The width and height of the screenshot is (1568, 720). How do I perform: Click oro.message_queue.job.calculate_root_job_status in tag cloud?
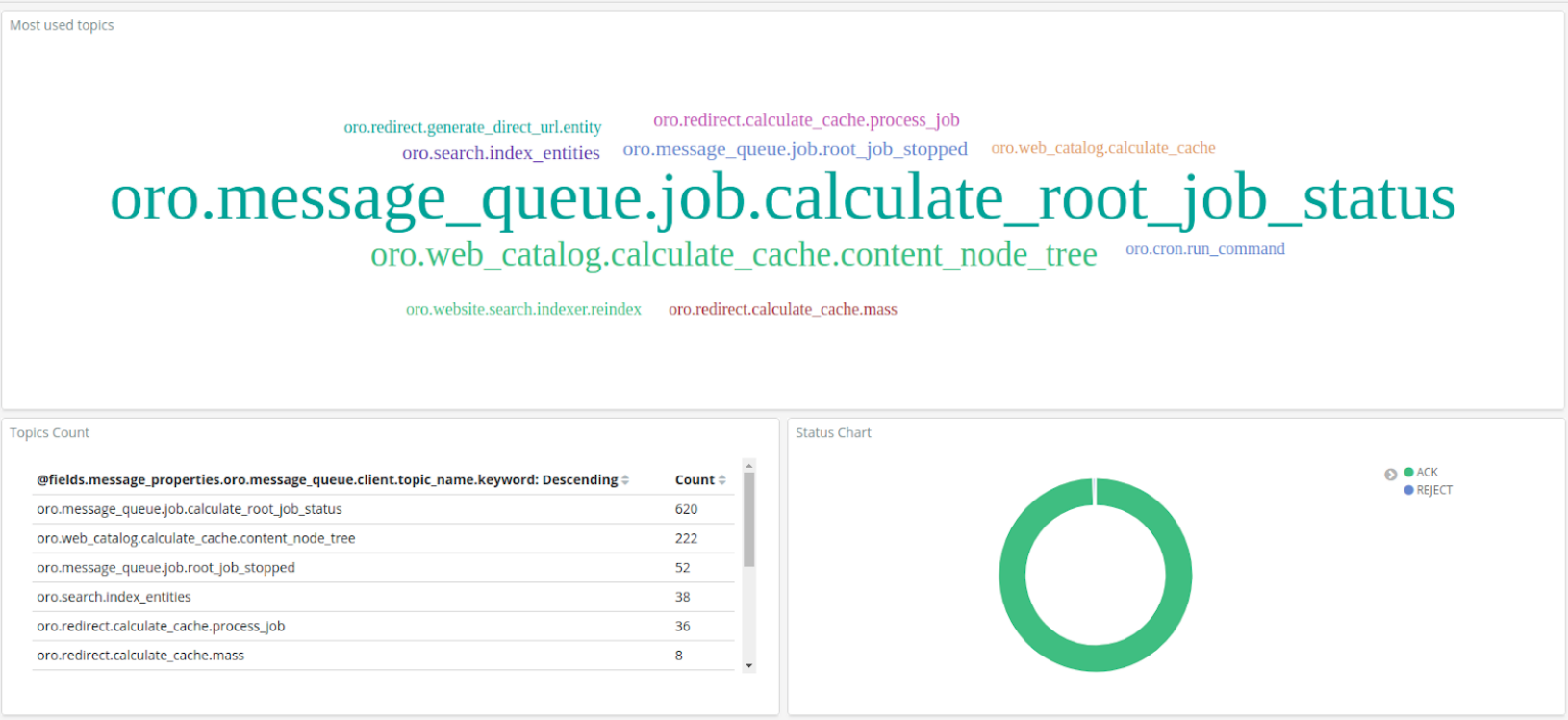tap(782, 198)
